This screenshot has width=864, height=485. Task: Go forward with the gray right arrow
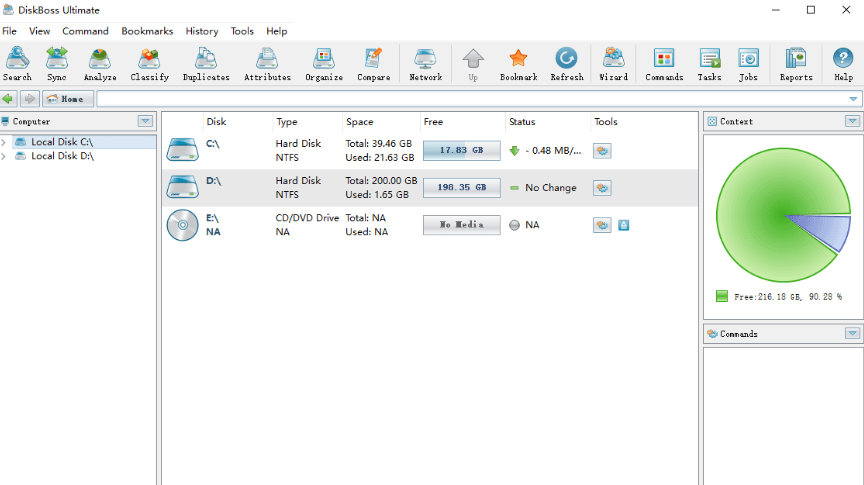tap(29, 99)
